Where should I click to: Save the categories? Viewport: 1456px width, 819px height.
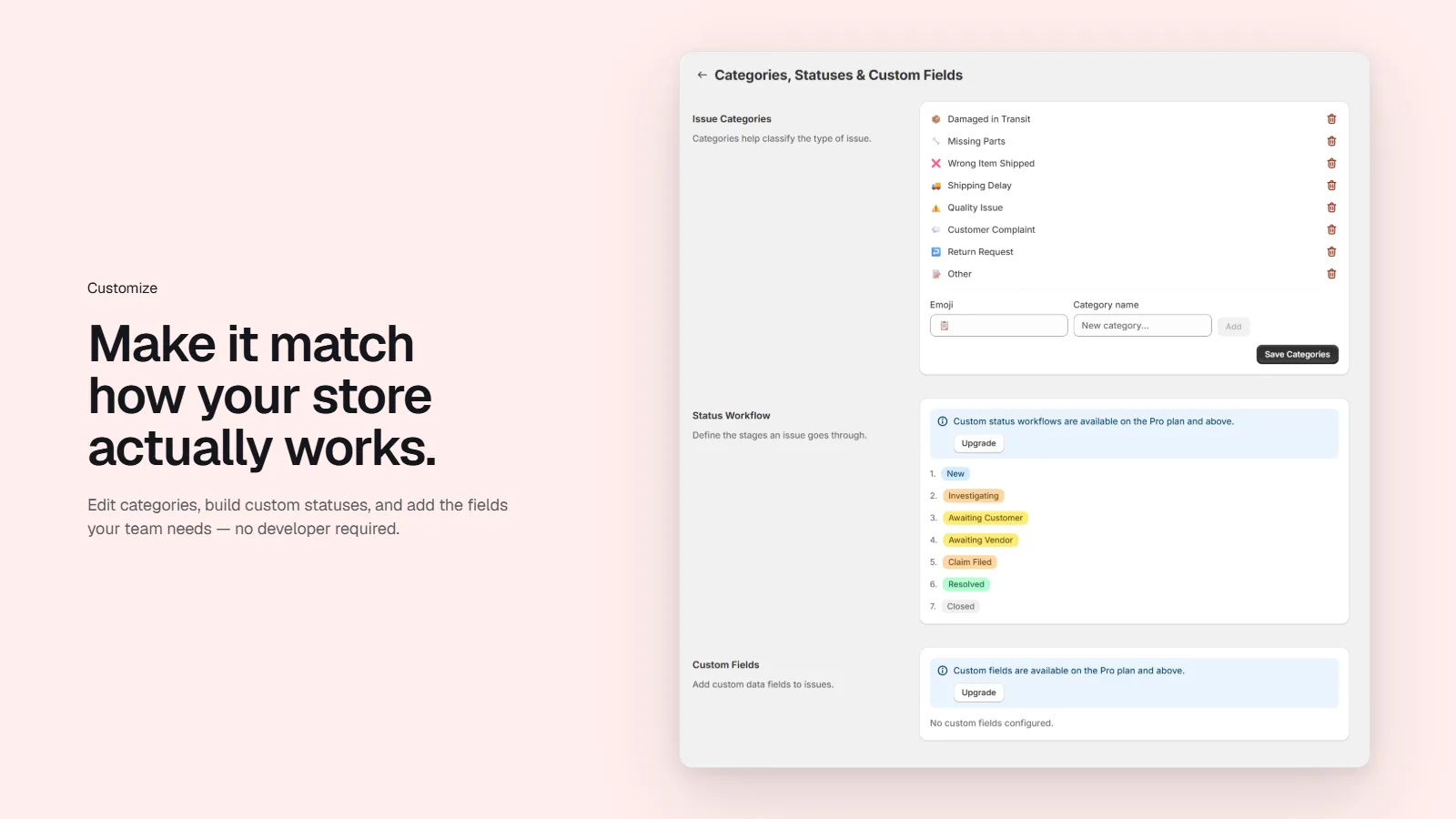coord(1297,355)
